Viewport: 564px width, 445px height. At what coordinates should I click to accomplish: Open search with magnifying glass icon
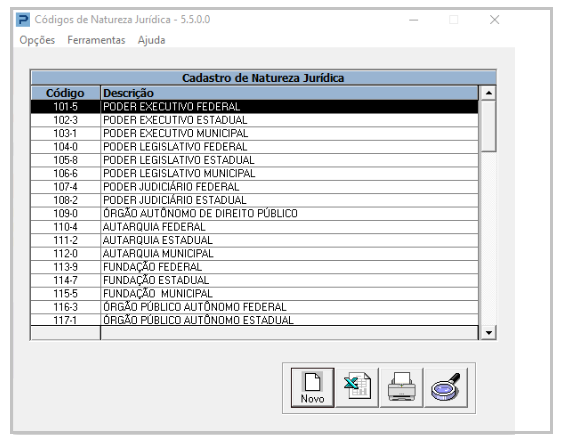446,387
